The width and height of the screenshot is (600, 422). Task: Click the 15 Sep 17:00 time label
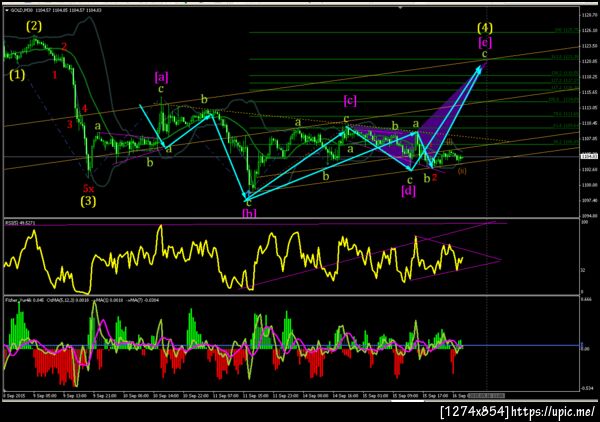(435, 396)
